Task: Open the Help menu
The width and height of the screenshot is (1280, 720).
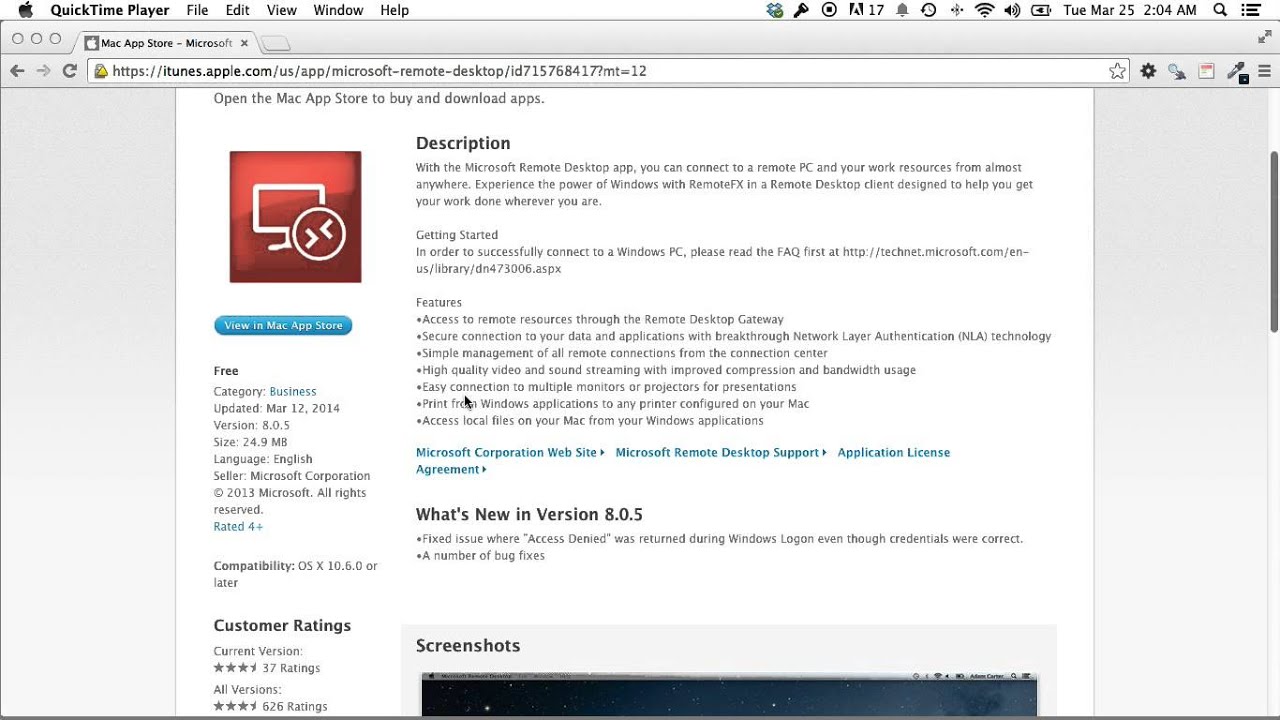Action: pyautogui.click(x=395, y=10)
